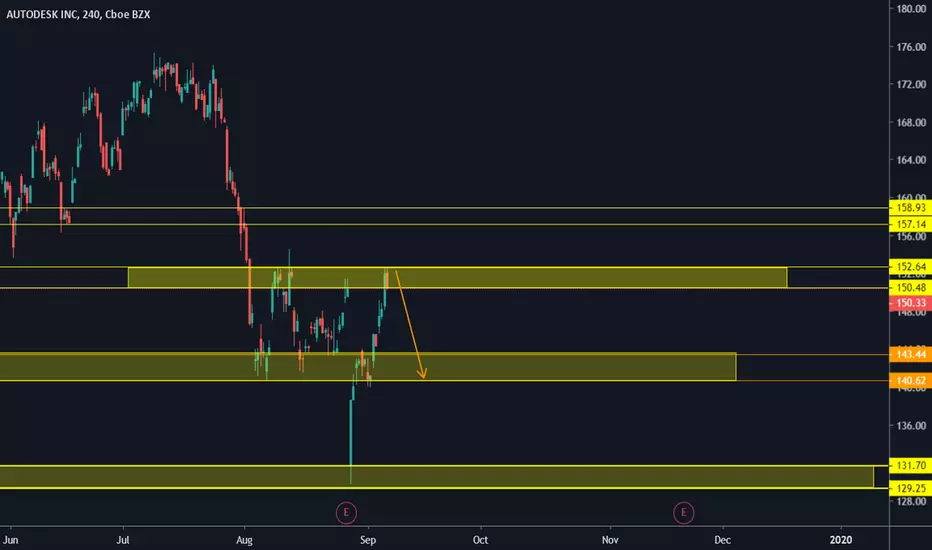Select the 158.93 yellow price label
Screen dimensions: 932x550
point(911,208)
